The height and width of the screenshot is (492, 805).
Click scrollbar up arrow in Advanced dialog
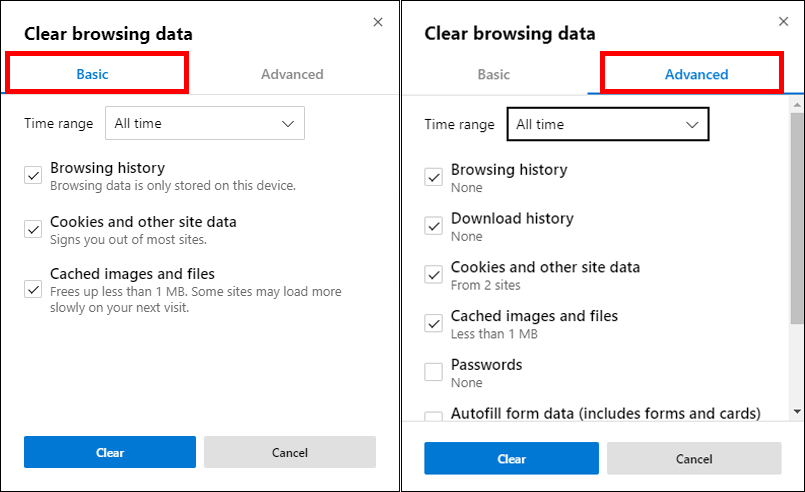tap(797, 104)
